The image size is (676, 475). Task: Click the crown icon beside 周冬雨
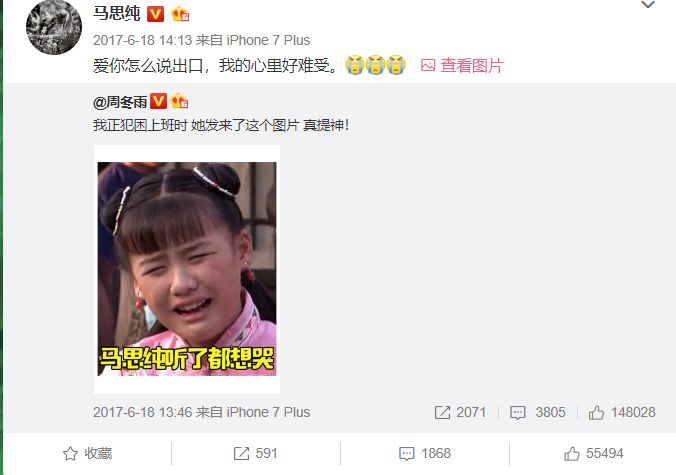(179, 101)
